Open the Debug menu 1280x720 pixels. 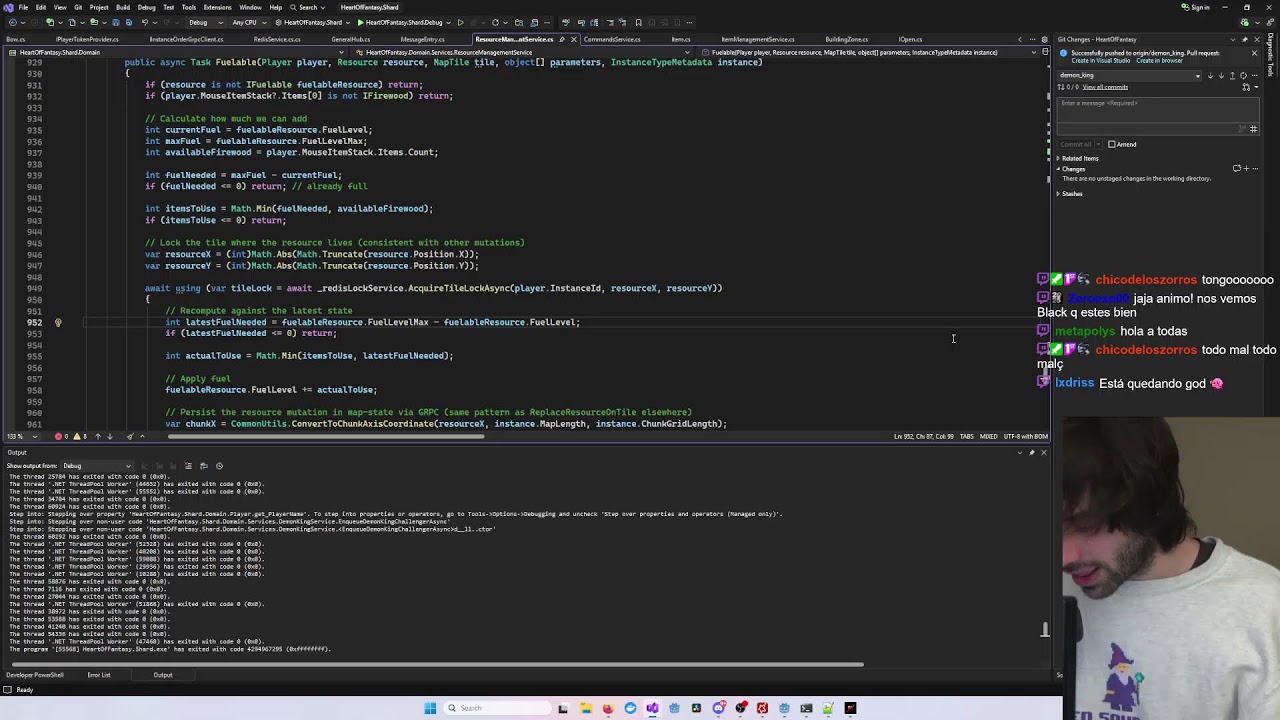(x=146, y=7)
